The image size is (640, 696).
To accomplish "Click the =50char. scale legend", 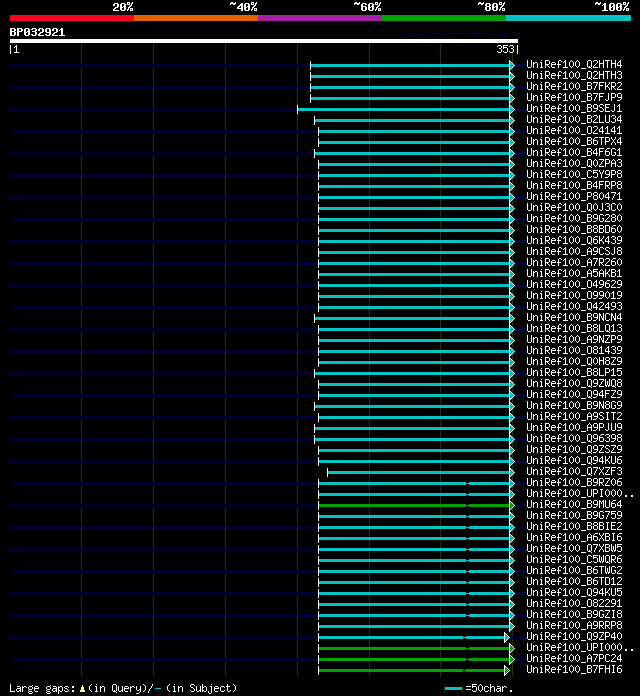I will (x=479, y=688).
